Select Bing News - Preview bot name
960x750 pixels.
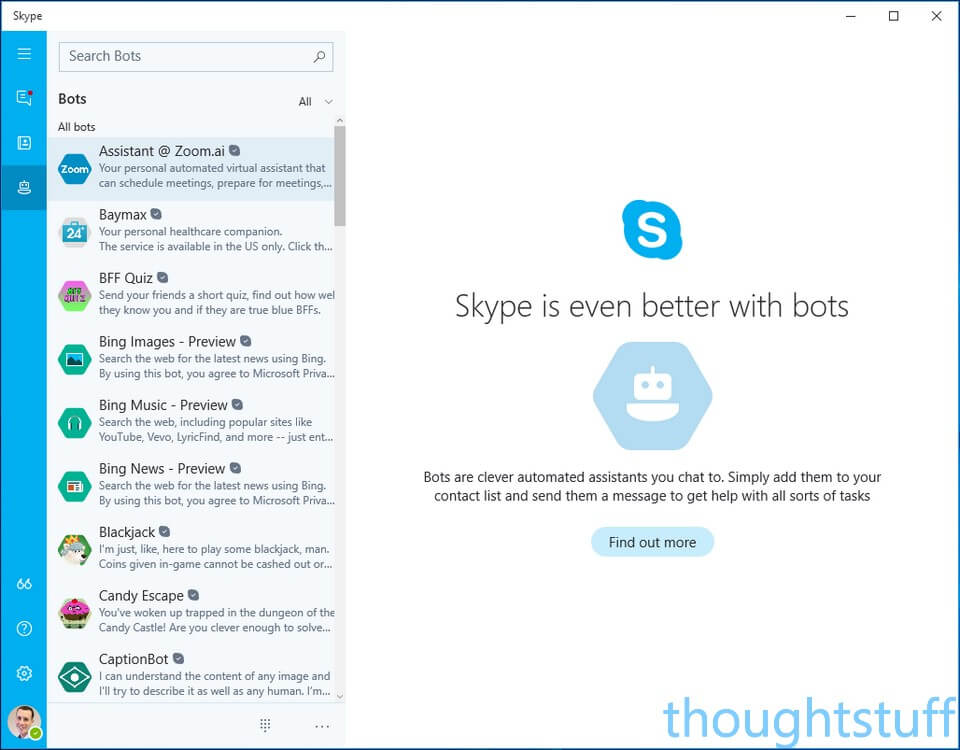coord(162,469)
